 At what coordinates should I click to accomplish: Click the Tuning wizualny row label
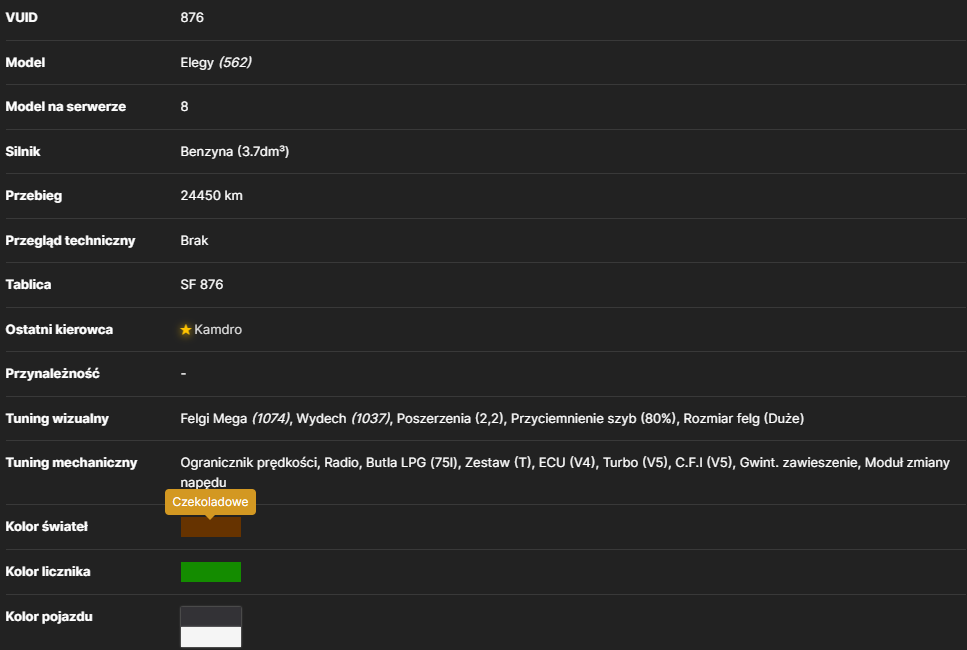(x=57, y=419)
